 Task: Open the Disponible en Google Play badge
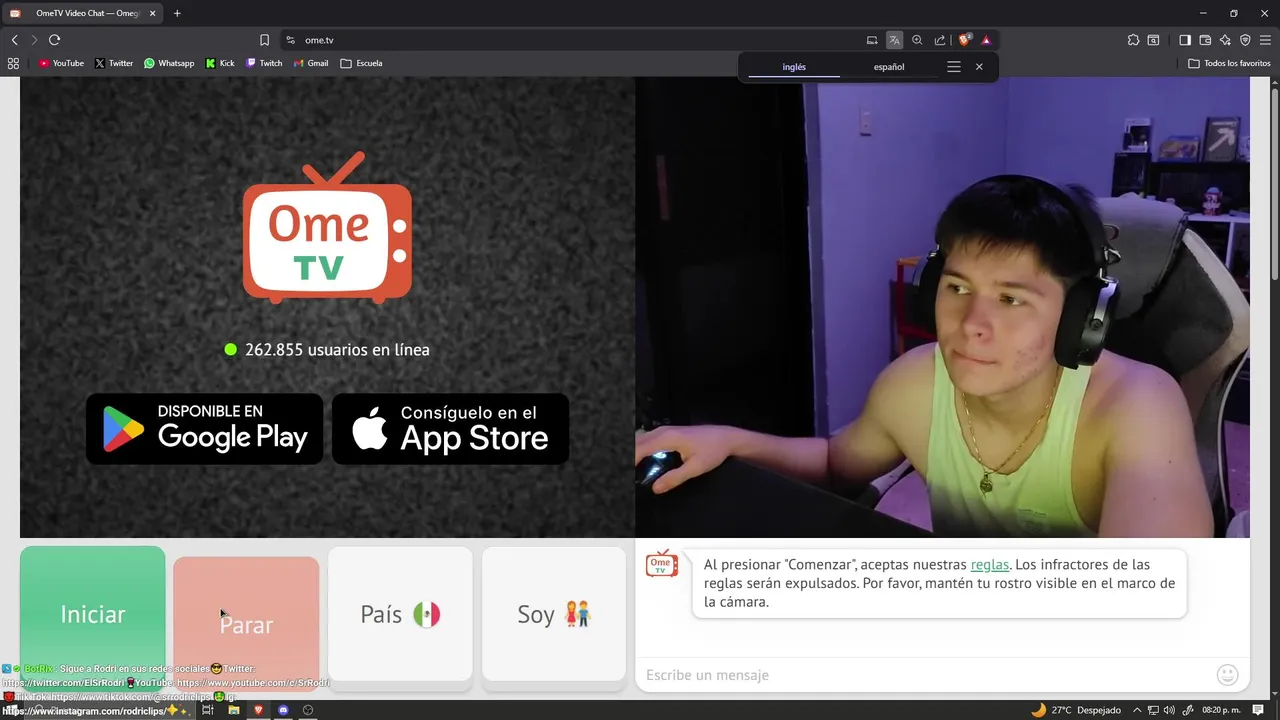coord(204,428)
